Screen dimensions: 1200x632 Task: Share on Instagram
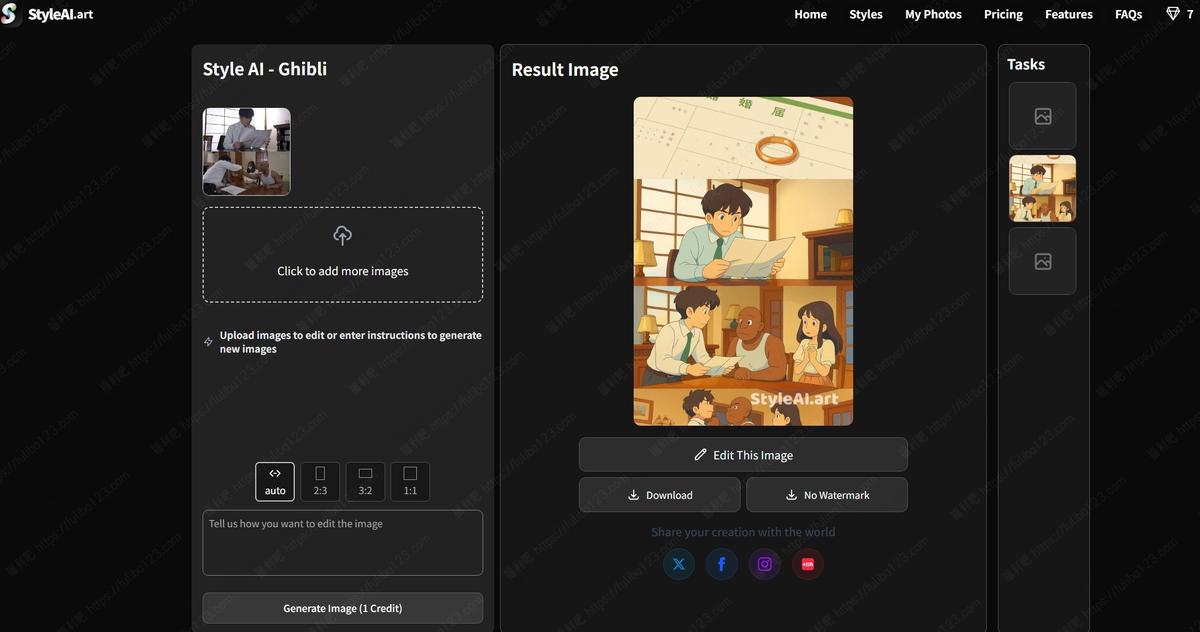point(765,564)
